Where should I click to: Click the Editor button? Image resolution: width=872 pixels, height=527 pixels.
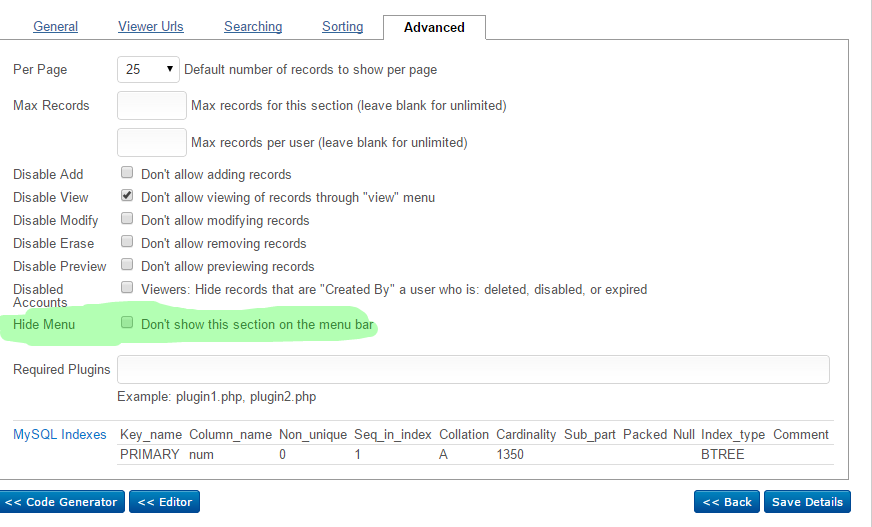click(x=165, y=502)
